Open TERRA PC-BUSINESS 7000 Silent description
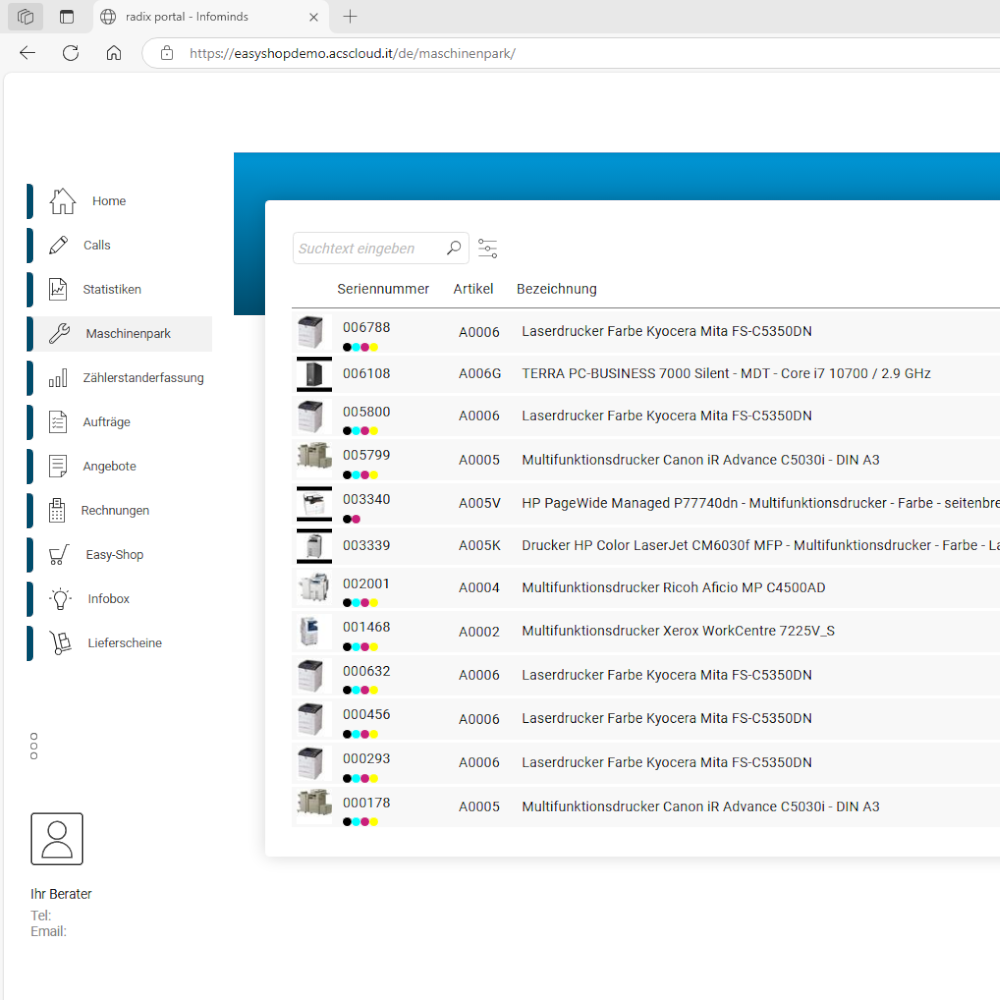 coord(726,374)
